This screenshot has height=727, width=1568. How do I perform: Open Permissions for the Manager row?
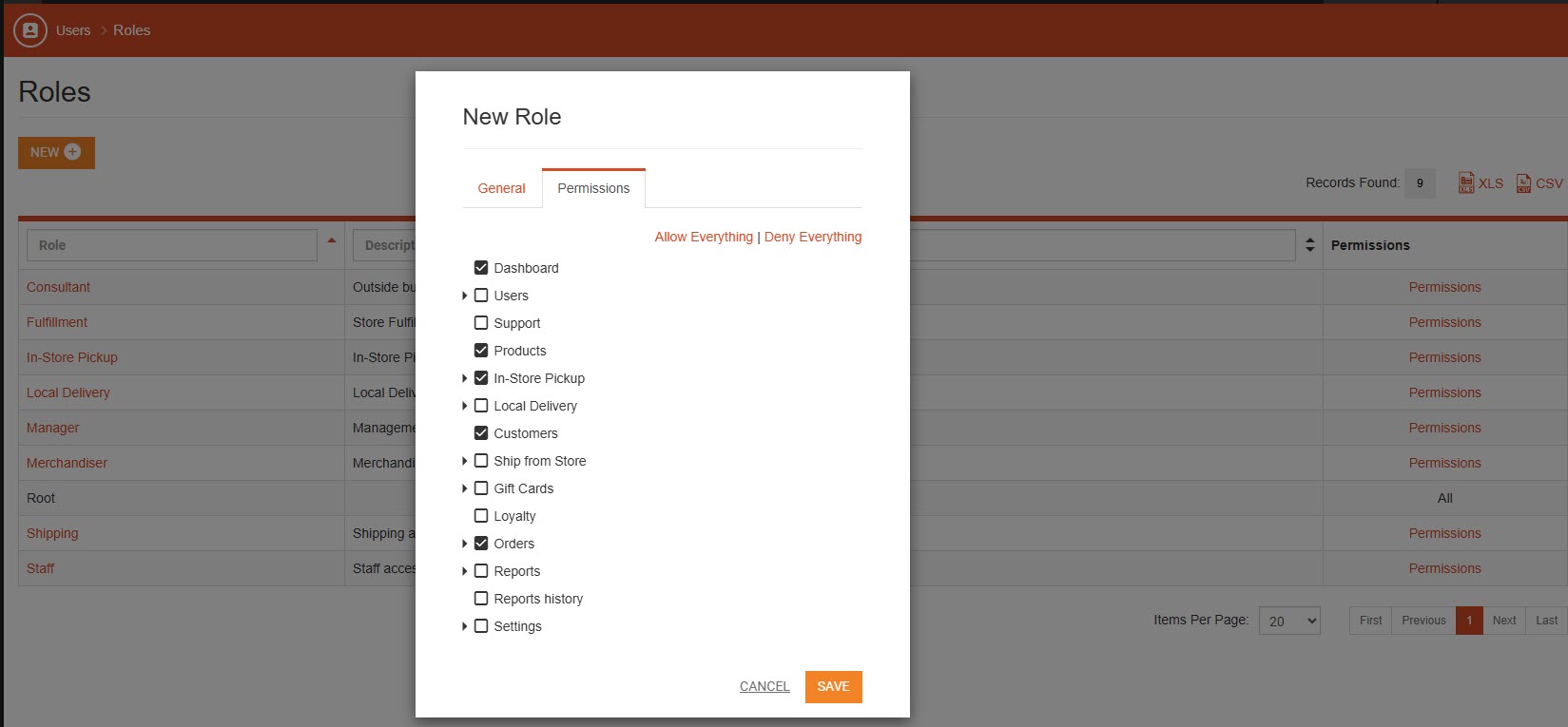coord(1444,428)
